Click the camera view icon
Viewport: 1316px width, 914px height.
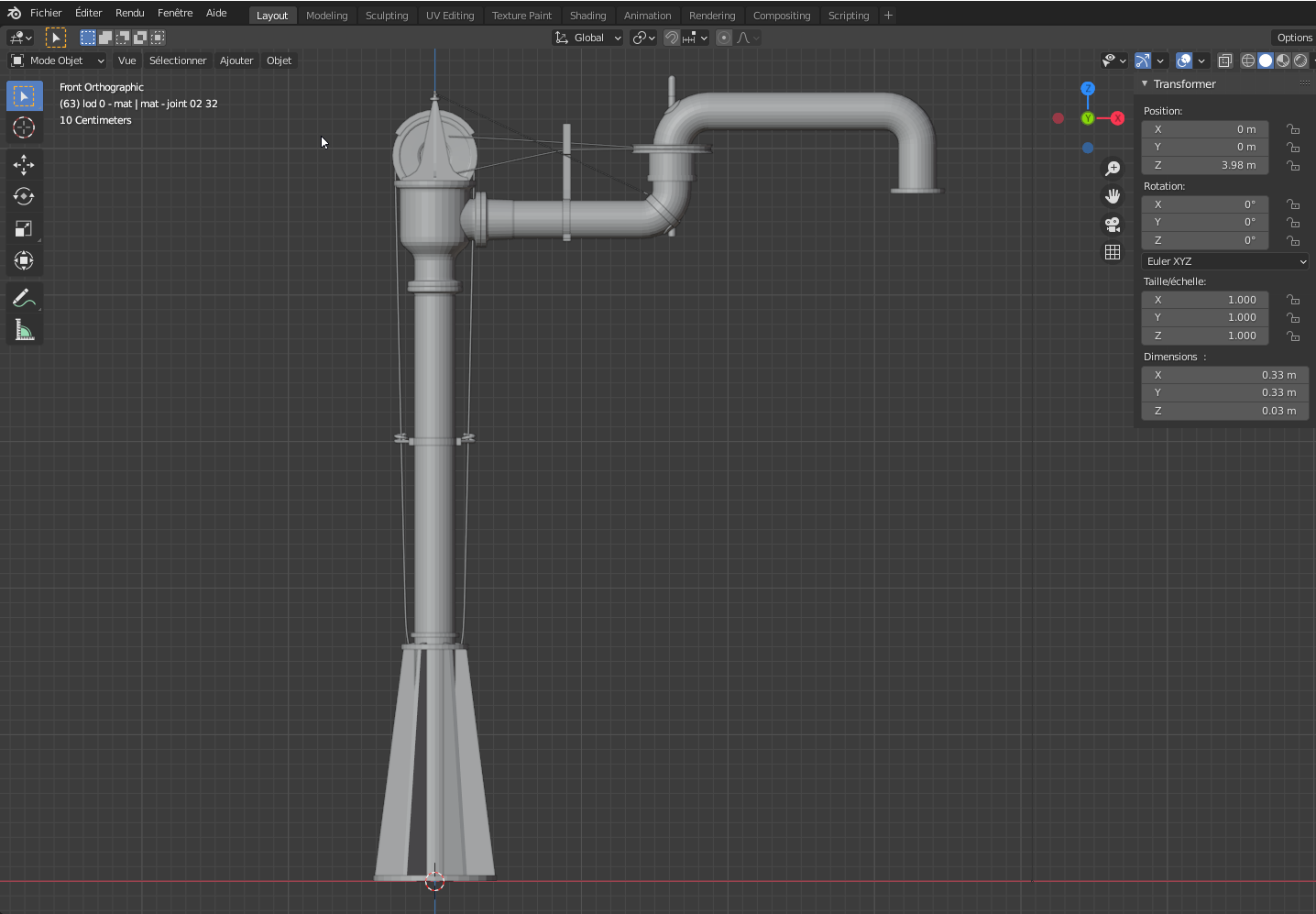tap(1113, 225)
